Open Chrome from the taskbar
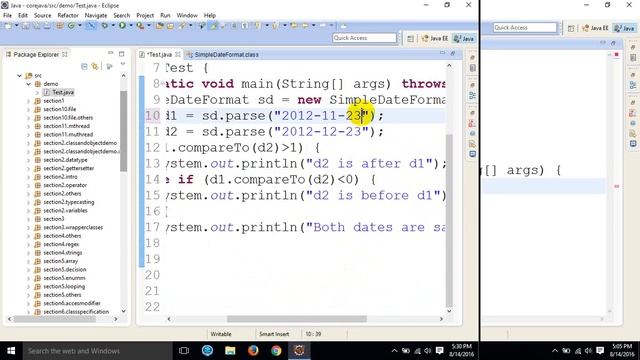The image size is (640, 360). [x=276, y=351]
